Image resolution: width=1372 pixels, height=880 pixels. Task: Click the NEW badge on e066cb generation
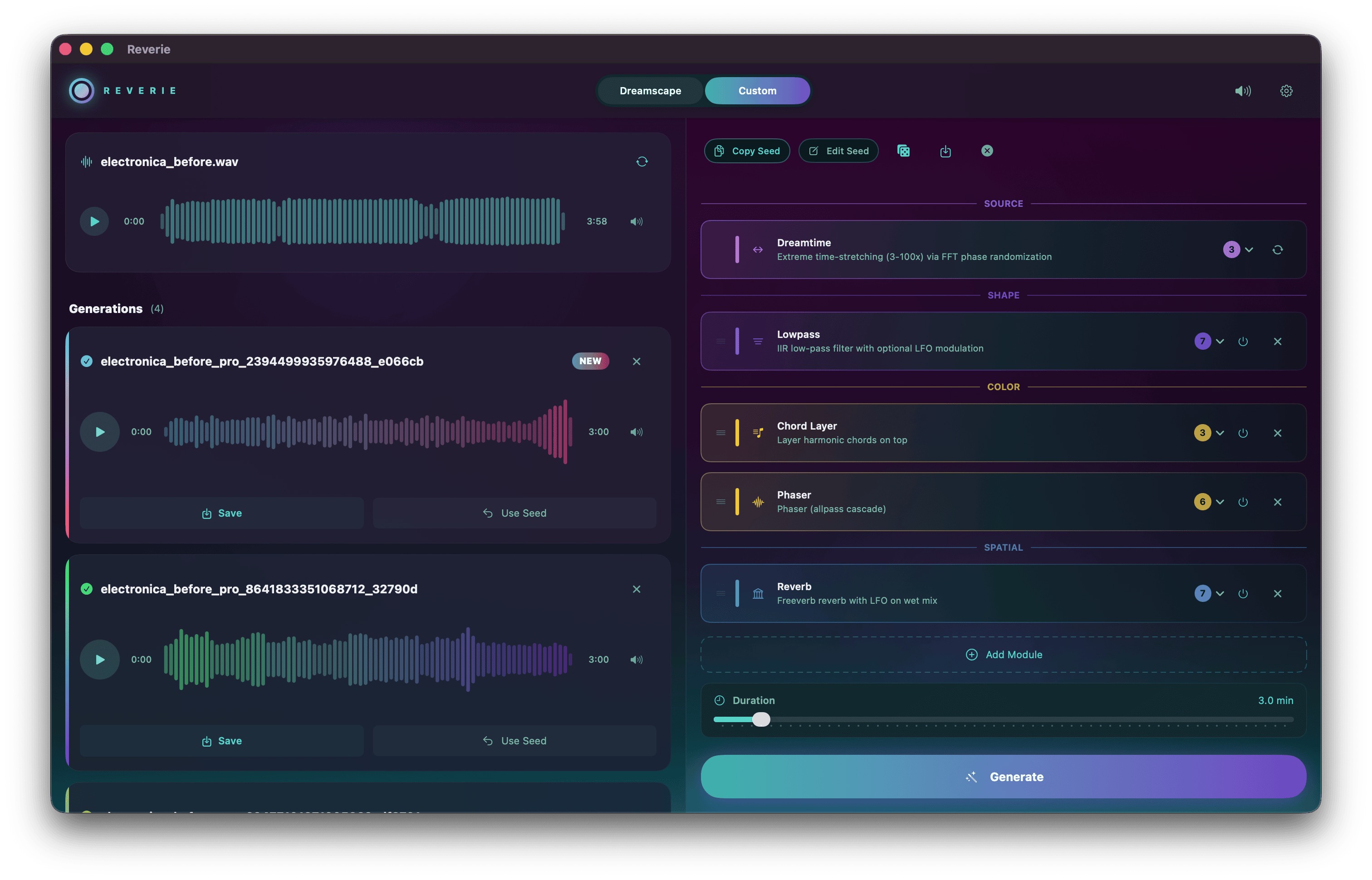(590, 361)
